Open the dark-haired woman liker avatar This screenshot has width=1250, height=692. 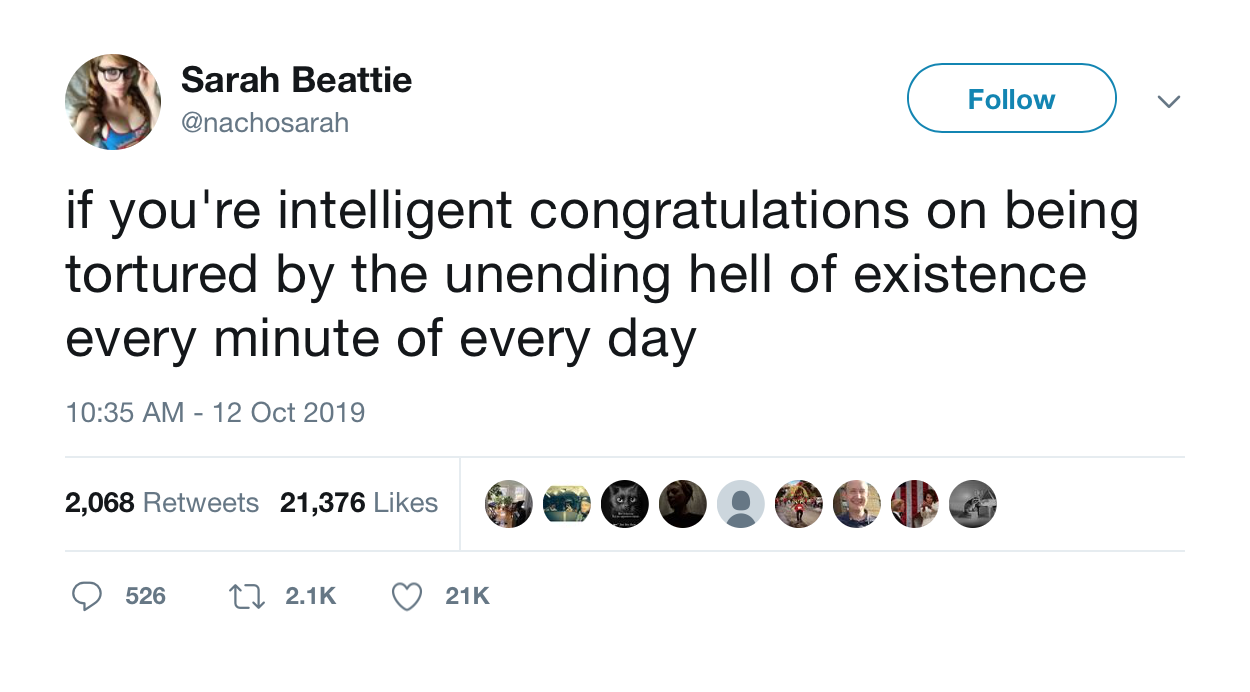pyautogui.click(x=683, y=503)
